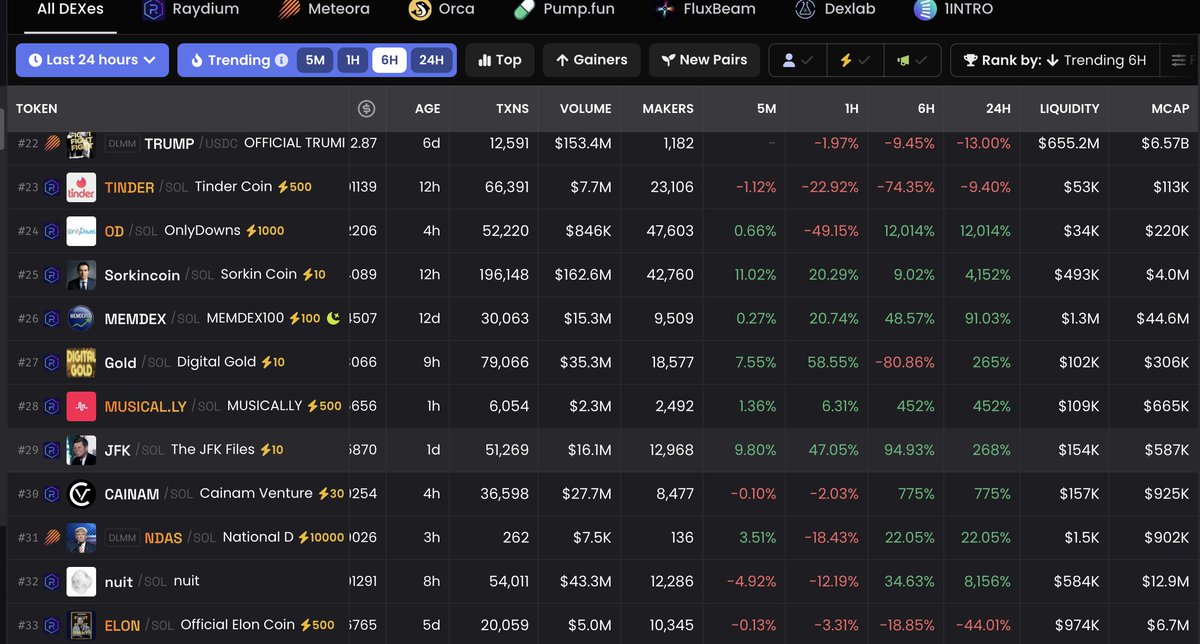Sort by the TXNS column header

[513, 108]
